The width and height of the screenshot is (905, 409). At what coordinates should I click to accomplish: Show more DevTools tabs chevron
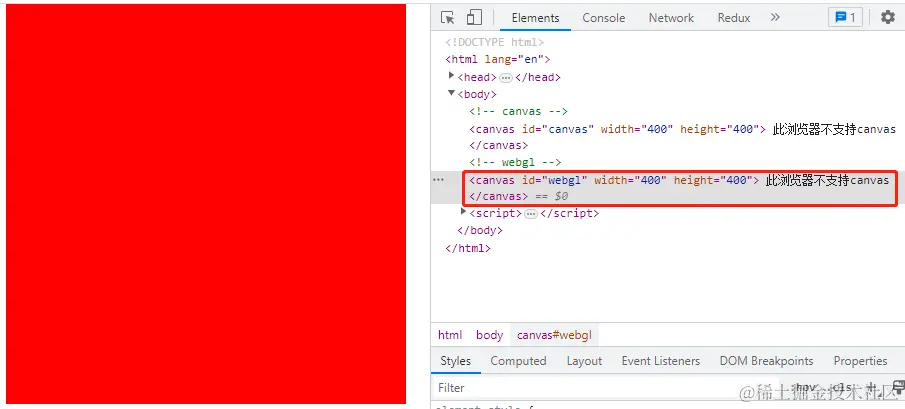[775, 17]
